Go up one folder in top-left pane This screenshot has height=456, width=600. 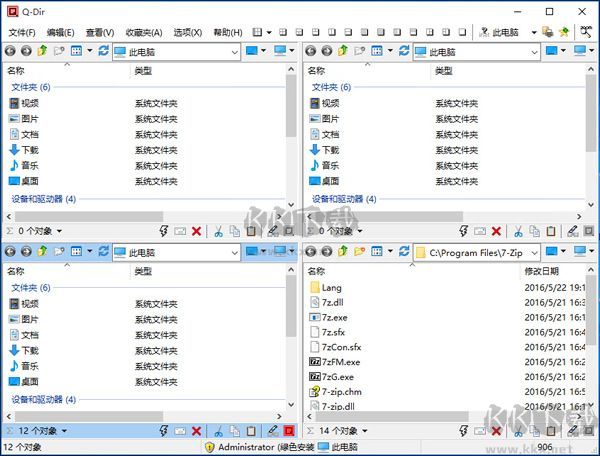pyautogui.click(x=42, y=50)
